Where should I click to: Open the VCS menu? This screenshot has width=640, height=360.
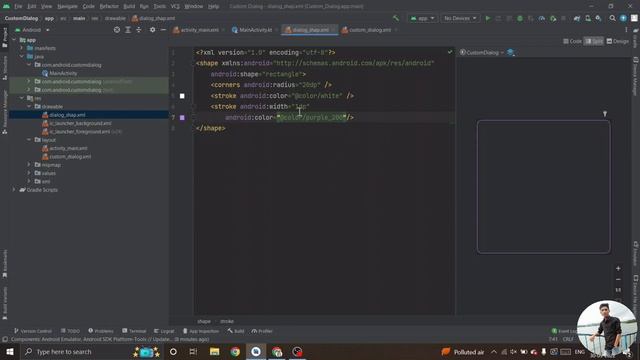click(x=175, y=7)
